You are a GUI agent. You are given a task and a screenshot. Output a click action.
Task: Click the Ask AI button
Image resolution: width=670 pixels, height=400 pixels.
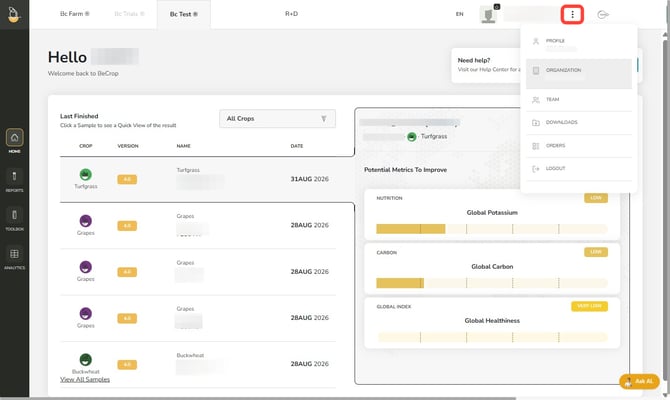(639, 381)
